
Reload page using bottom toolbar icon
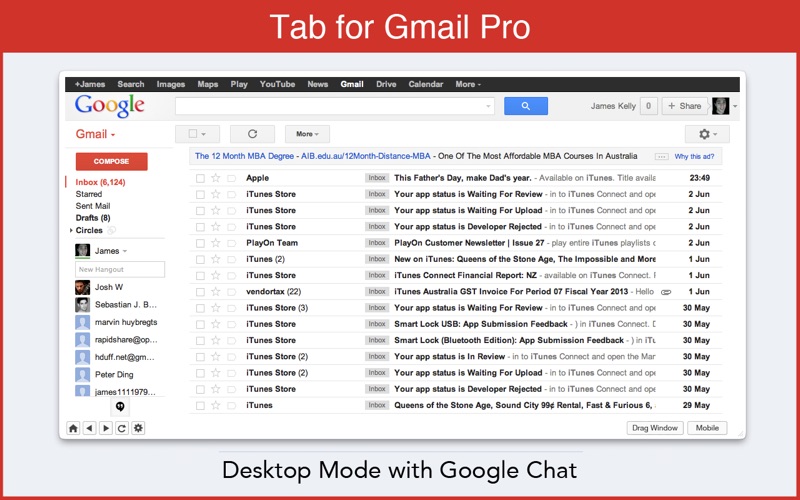122,428
